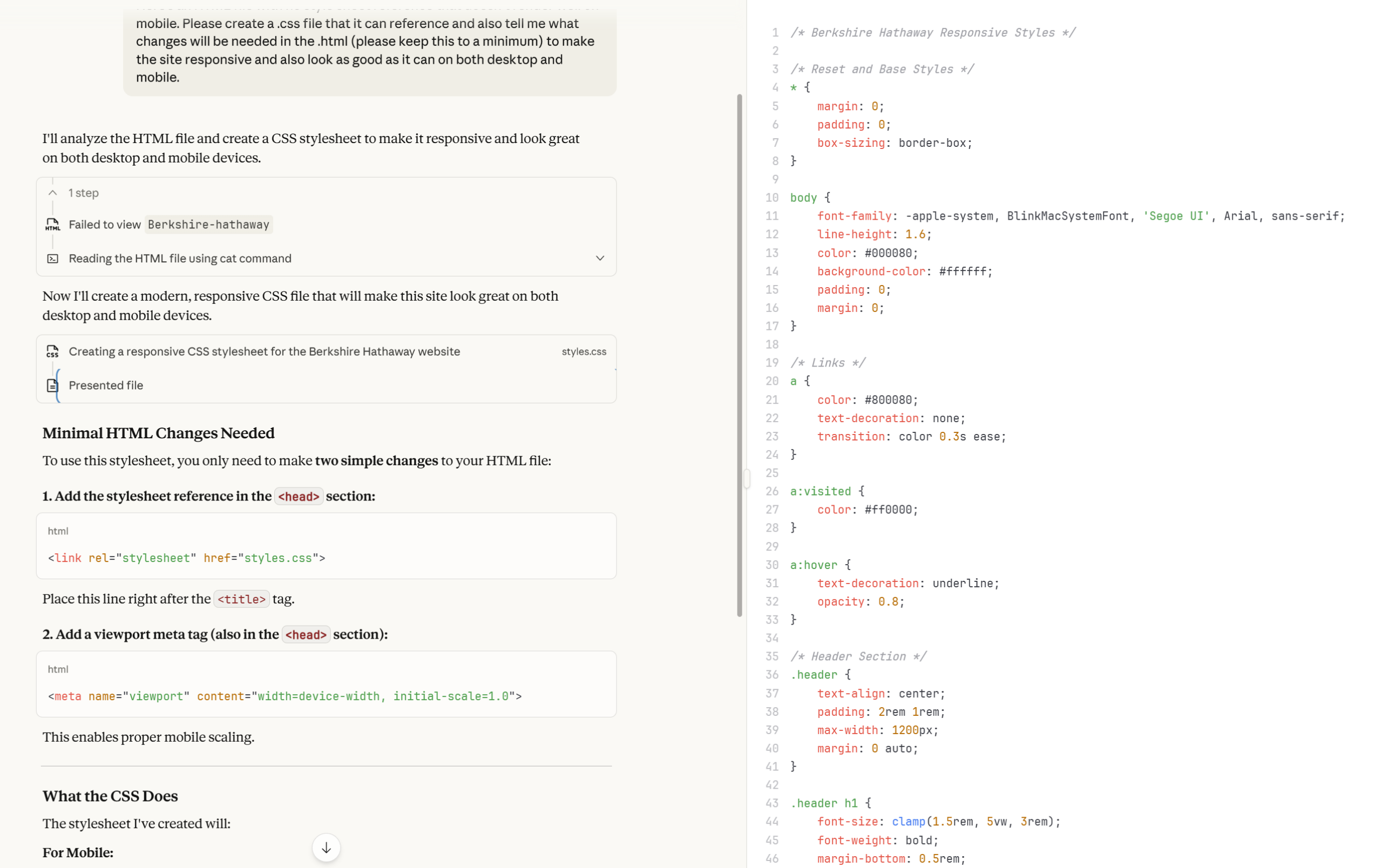
Task: Open the styles.css file label
Action: coord(584,351)
